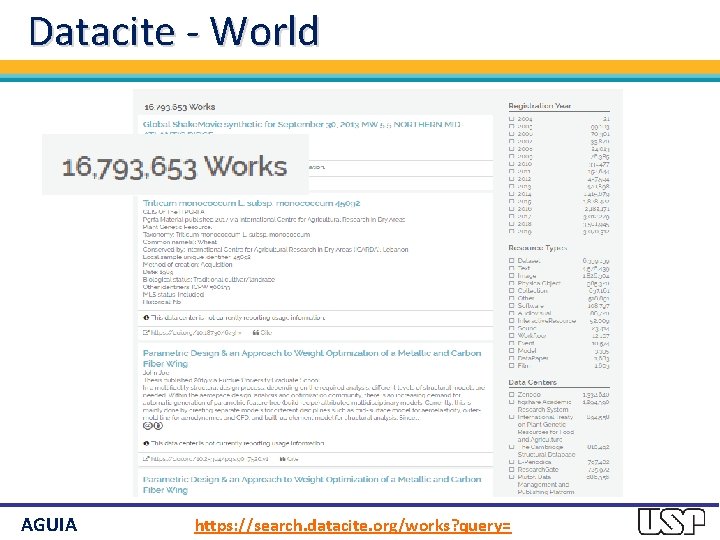Select the International Treaty on Plant Genetic Resources checkbox
The width and height of the screenshot is (720, 540).
pyautogui.click(x=512, y=417)
